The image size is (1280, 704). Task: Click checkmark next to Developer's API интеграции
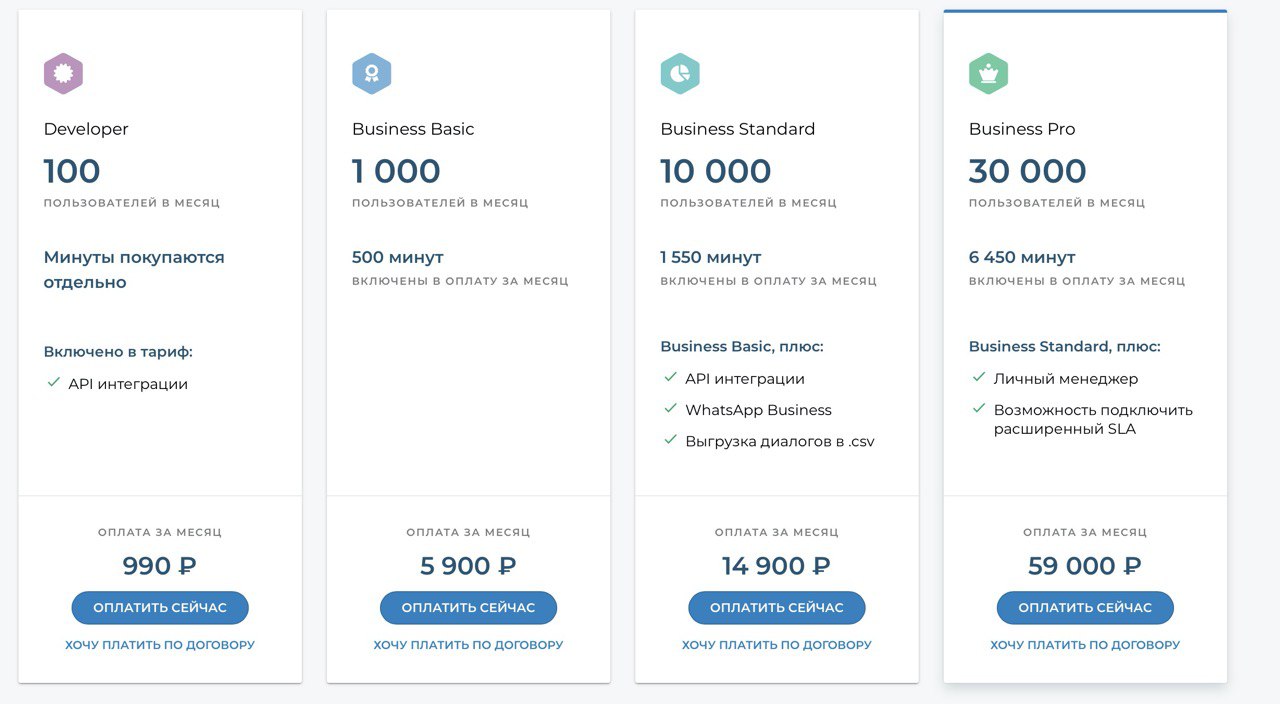[54, 382]
